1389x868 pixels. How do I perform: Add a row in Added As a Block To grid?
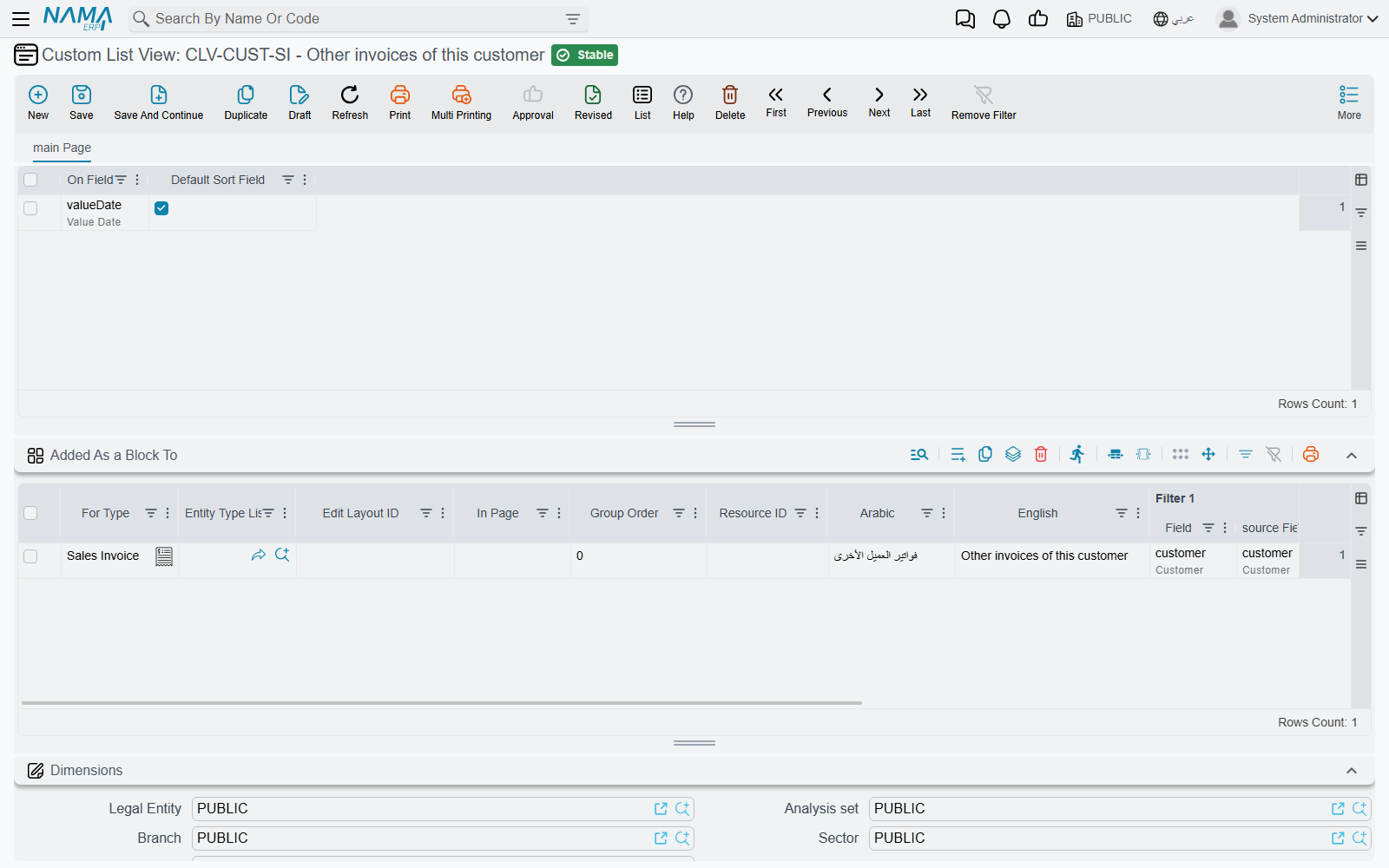958,455
